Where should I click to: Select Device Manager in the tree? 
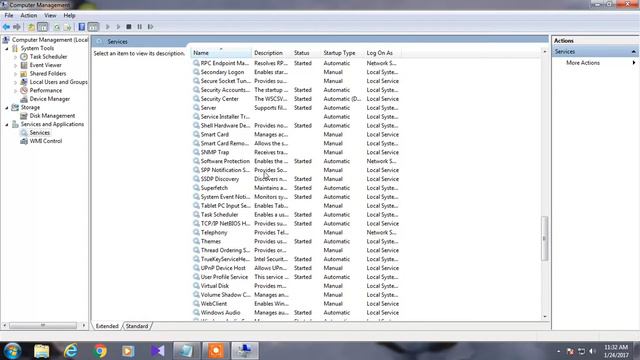tap(49, 99)
